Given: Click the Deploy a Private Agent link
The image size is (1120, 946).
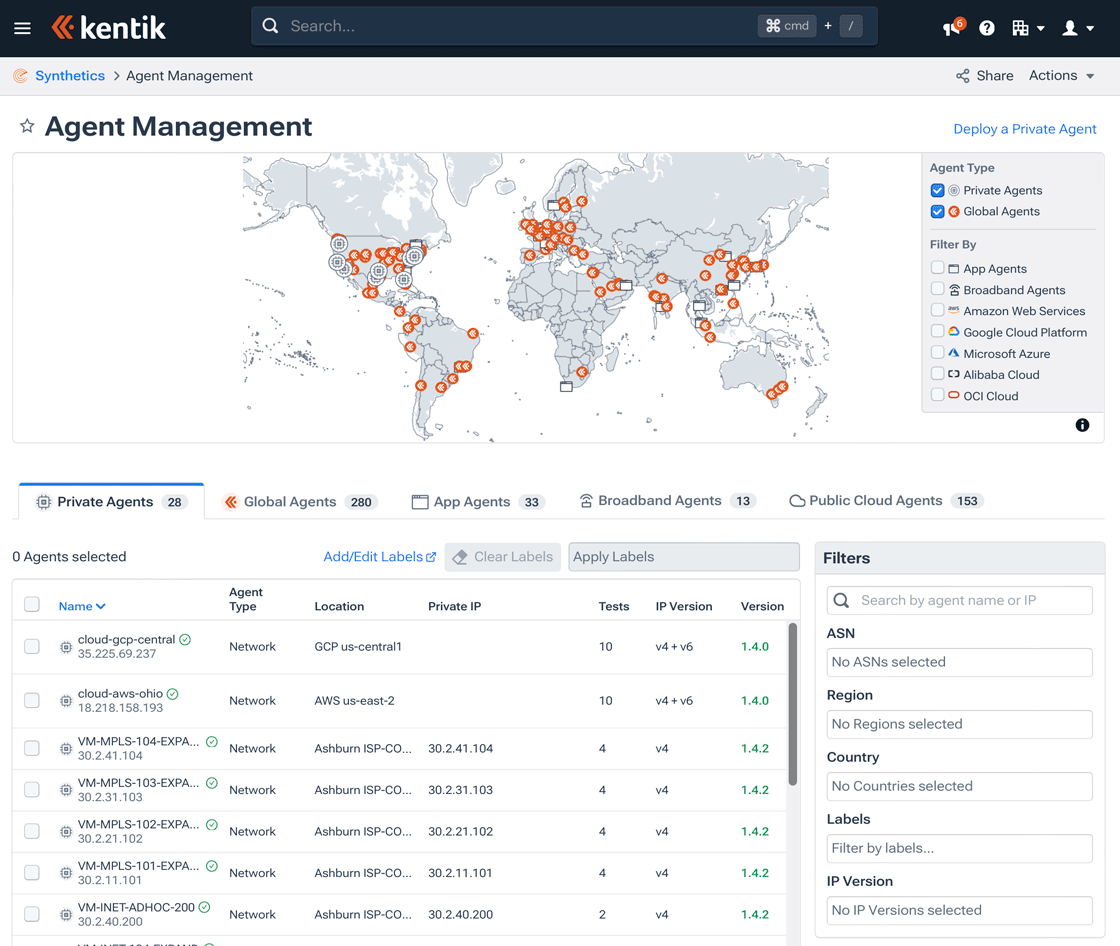Looking at the screenshot, I should [x=1024, y=128].
